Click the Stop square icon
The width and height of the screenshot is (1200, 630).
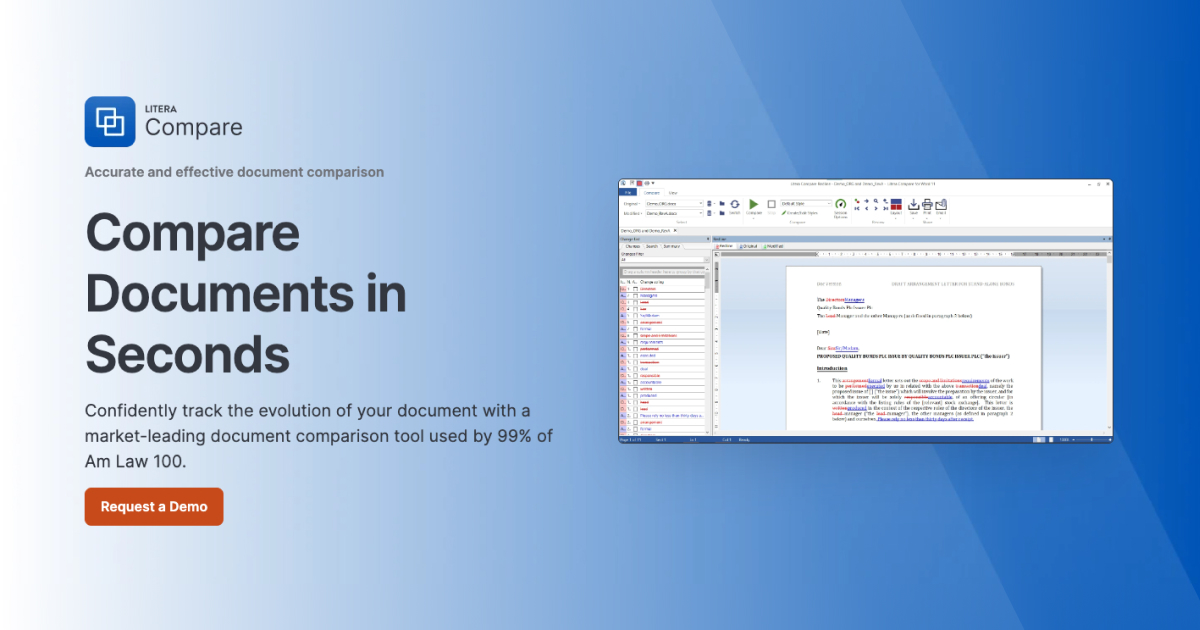point(771,204)
